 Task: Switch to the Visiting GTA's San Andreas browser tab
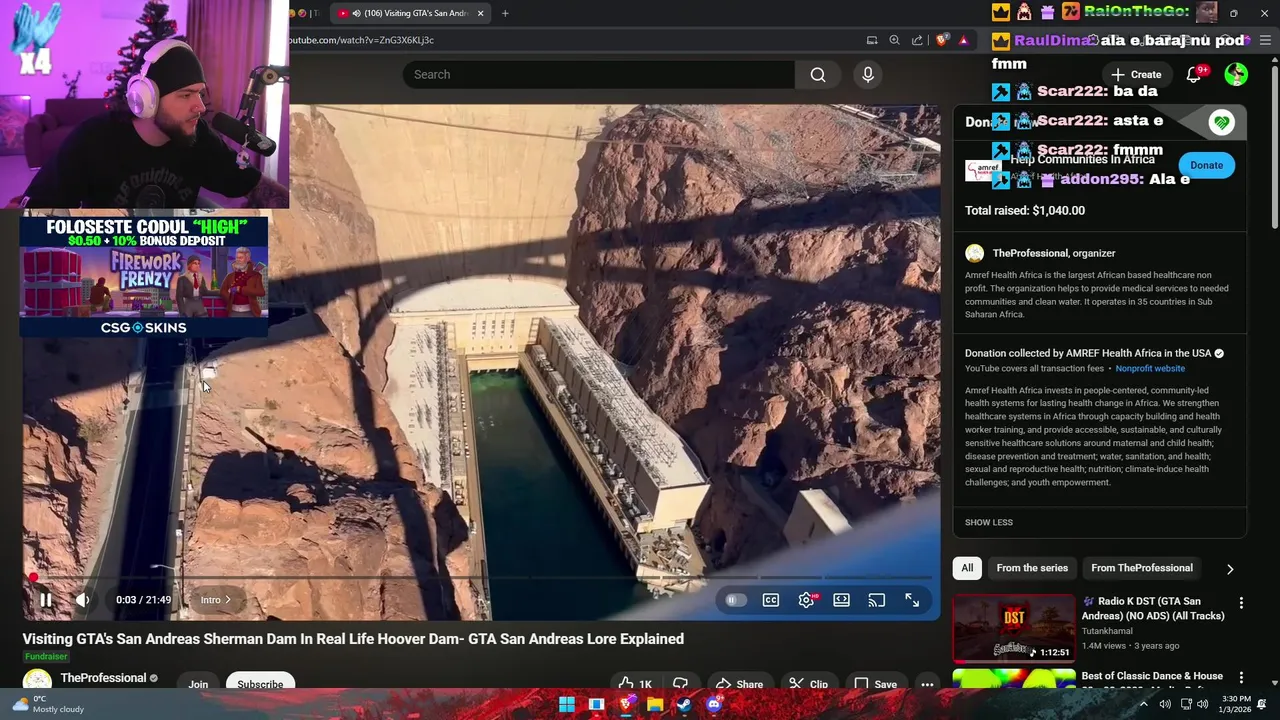click(x=410, y=13)
